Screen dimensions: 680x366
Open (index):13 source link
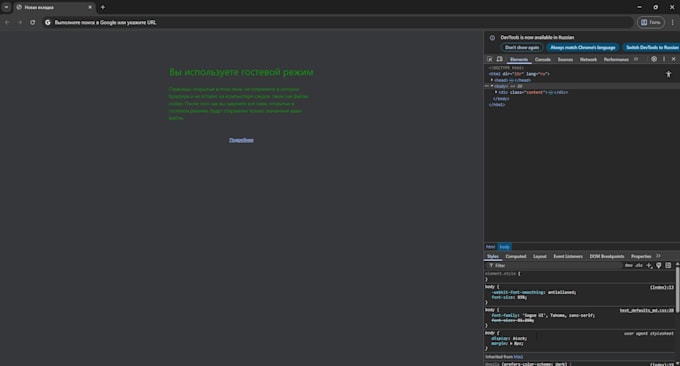[661, 287]
